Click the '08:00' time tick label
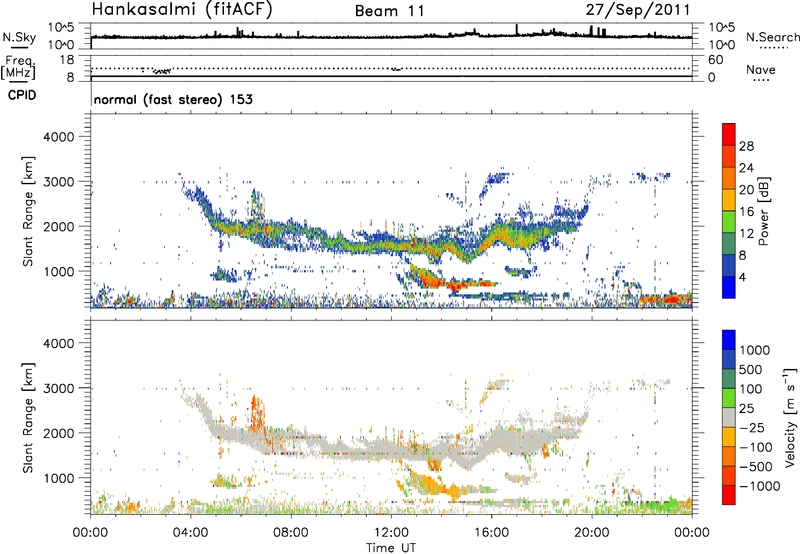This screenshot has height=554, width=800. tap(291, 533)
